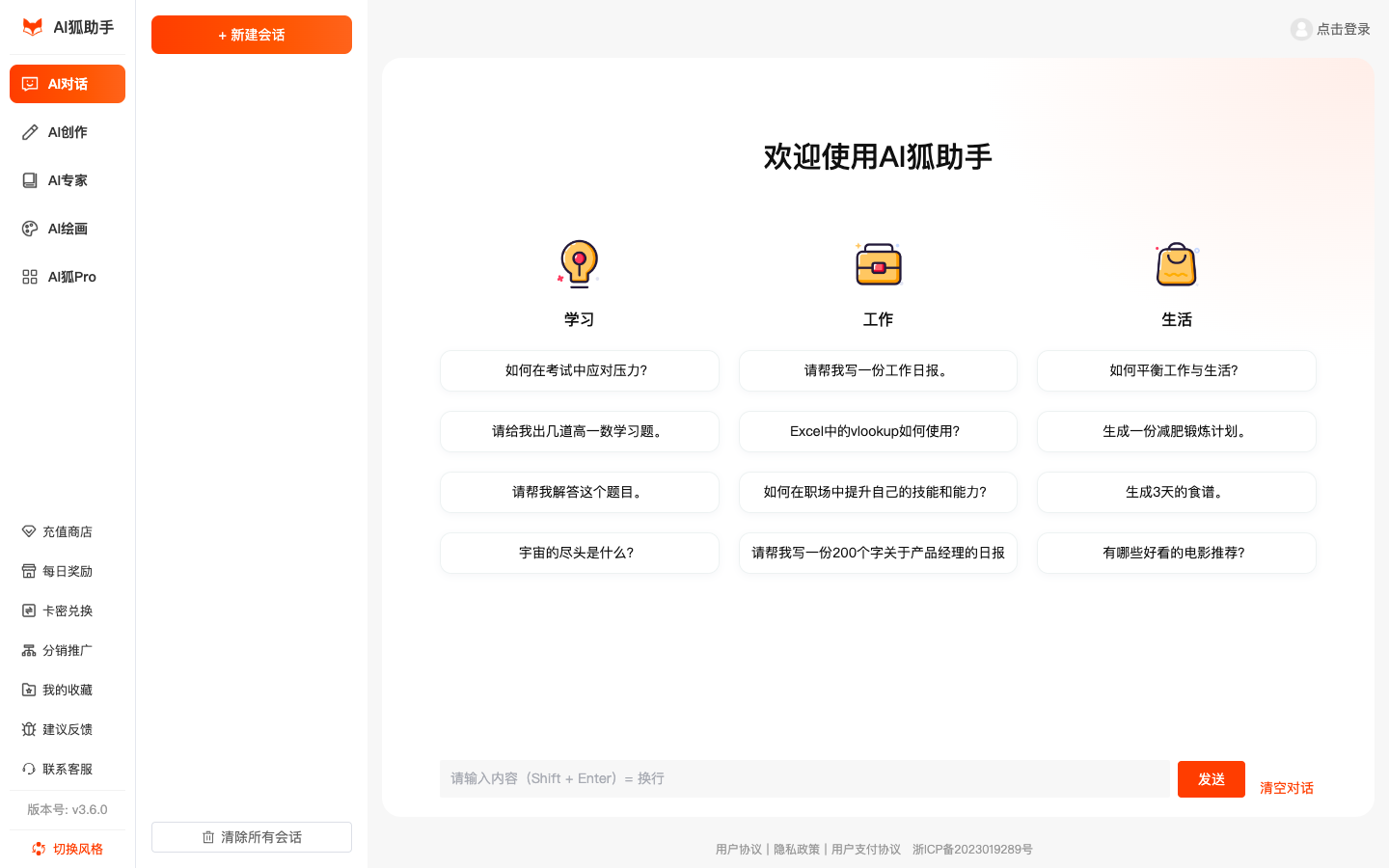Image resolution: width=1389 pixels, height=868 pixels.
Task: Click the AI狐Pro grid icon
Action: point(30,277)
